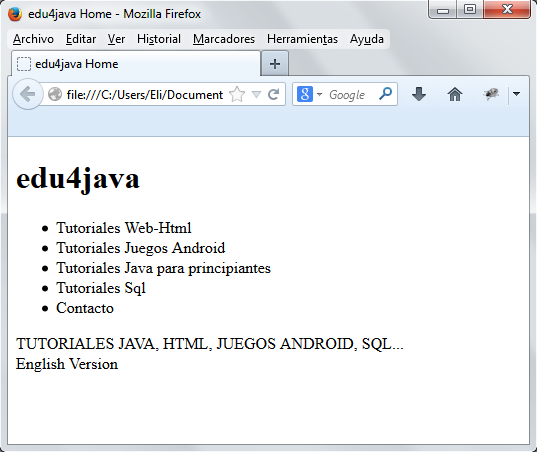The width and height of the screenshot is (537, 452).
Task: Go back using the back arrow button
Action: 28,94
